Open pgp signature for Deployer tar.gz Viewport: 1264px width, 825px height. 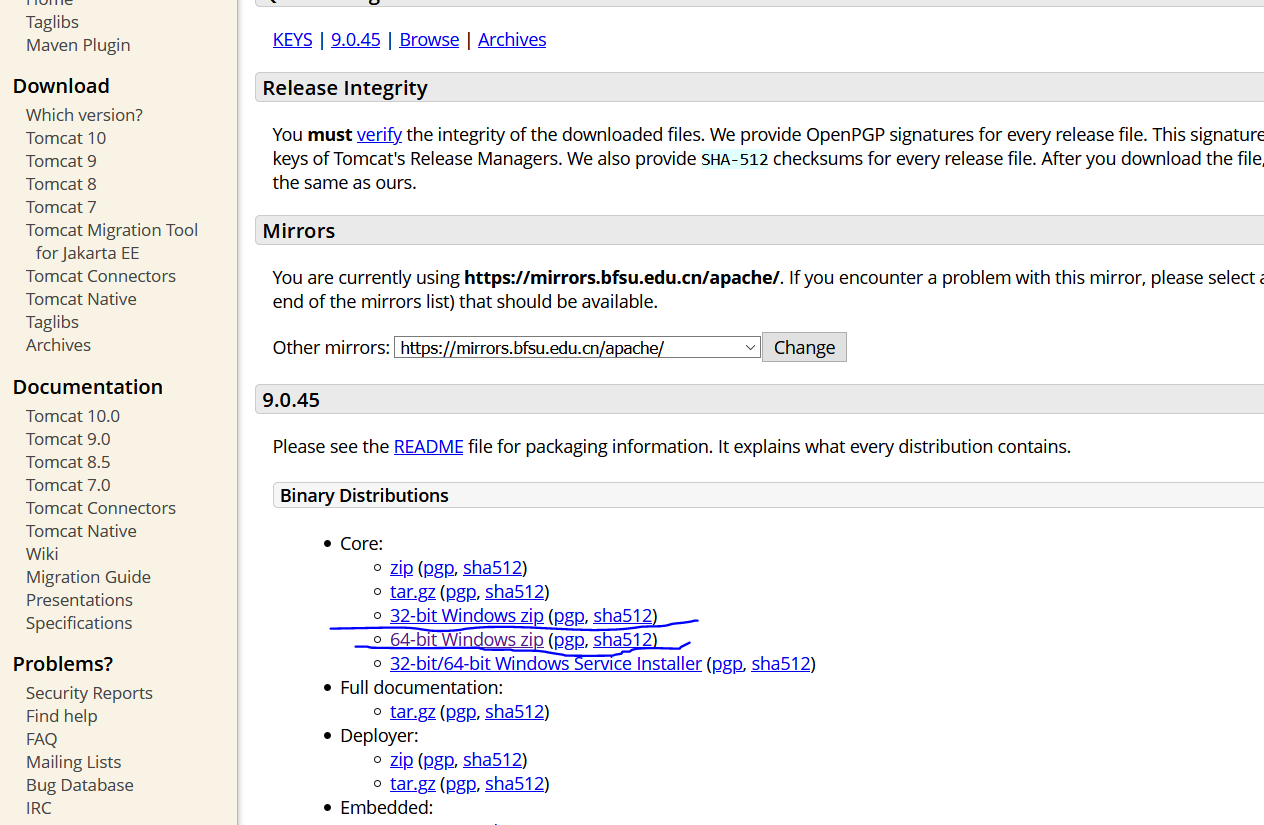[460, 783]
